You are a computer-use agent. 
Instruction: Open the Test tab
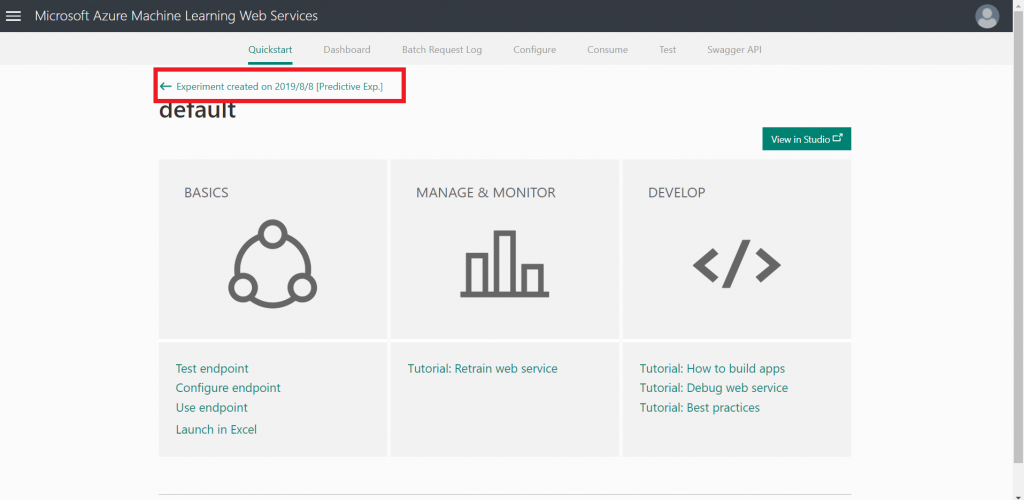click(667, 50)
